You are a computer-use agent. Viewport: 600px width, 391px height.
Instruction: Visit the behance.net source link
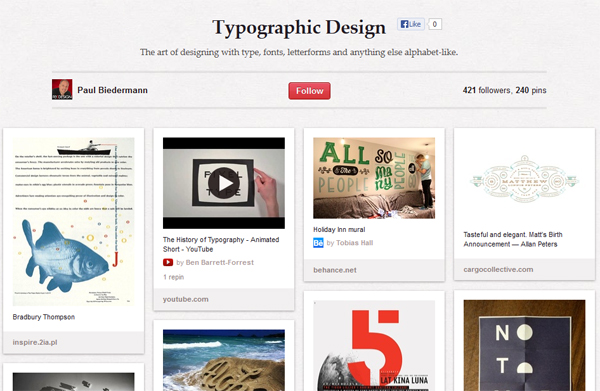tap(335, 270)
